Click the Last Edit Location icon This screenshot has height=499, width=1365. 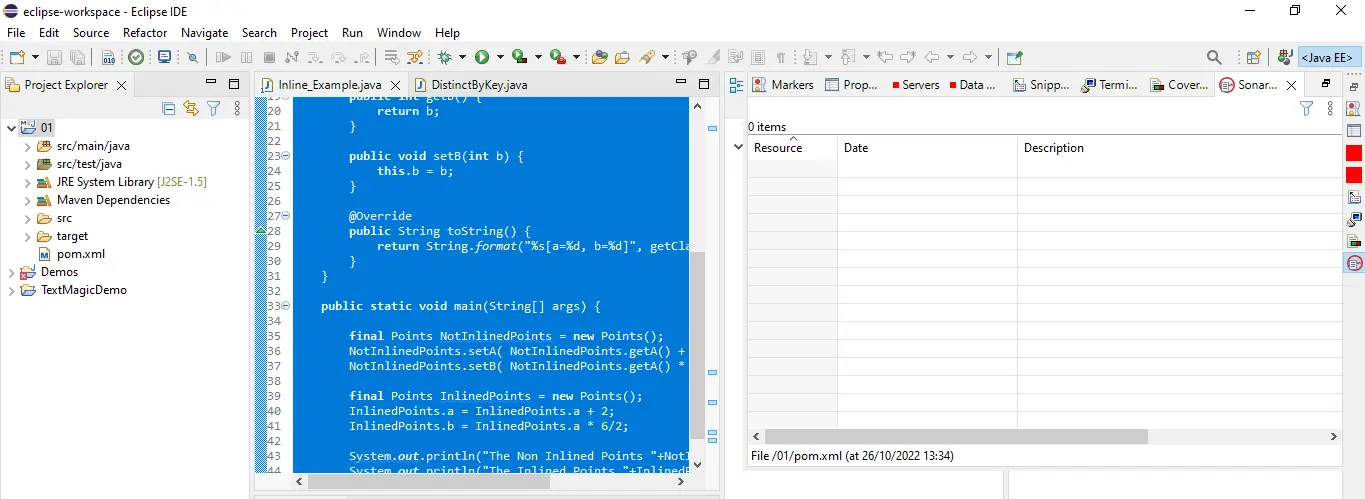884,58
